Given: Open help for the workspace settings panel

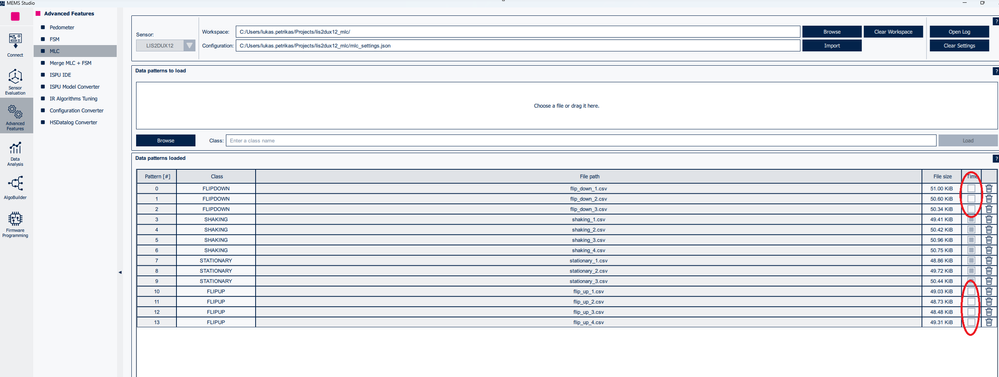Looking at the screenshot, I should point(995,21).
